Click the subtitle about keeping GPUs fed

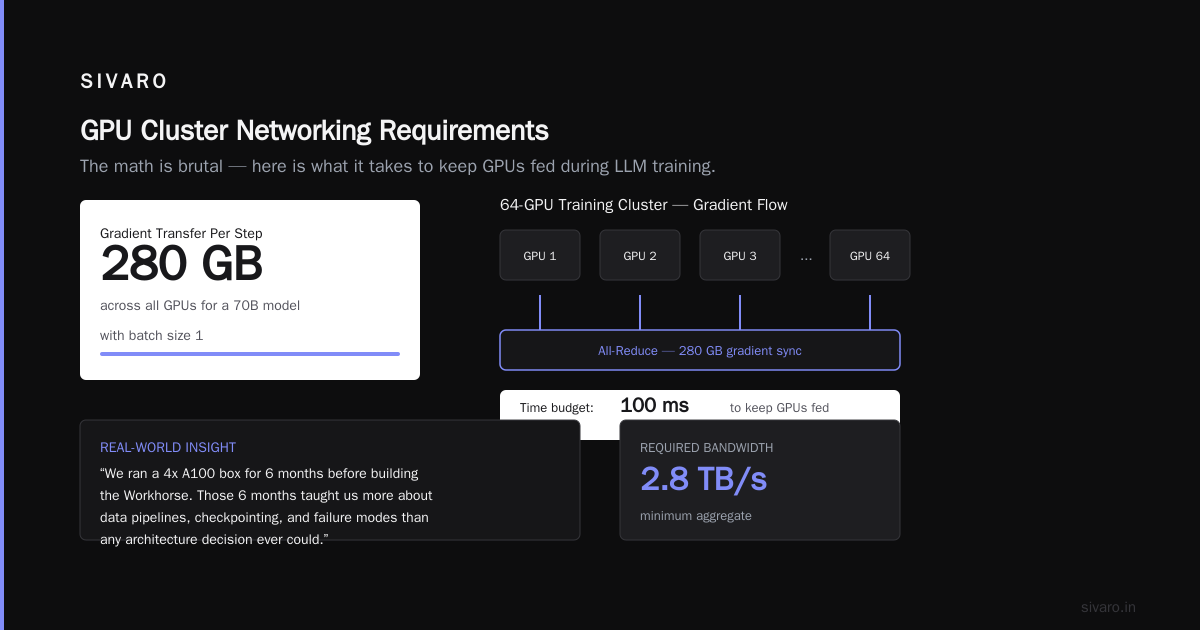pos(398,166)
